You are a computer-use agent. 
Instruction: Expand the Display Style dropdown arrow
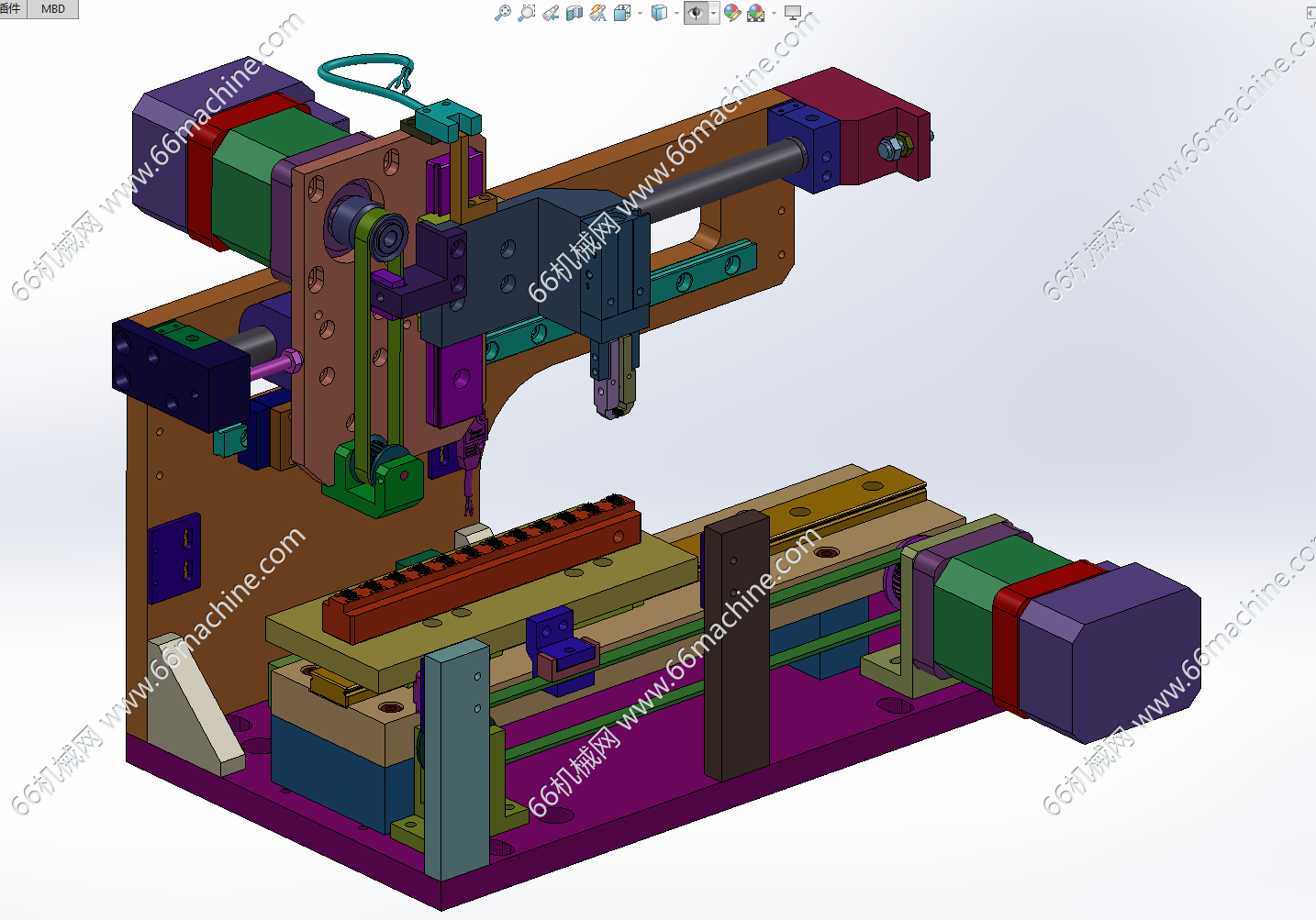click(676, 14)
